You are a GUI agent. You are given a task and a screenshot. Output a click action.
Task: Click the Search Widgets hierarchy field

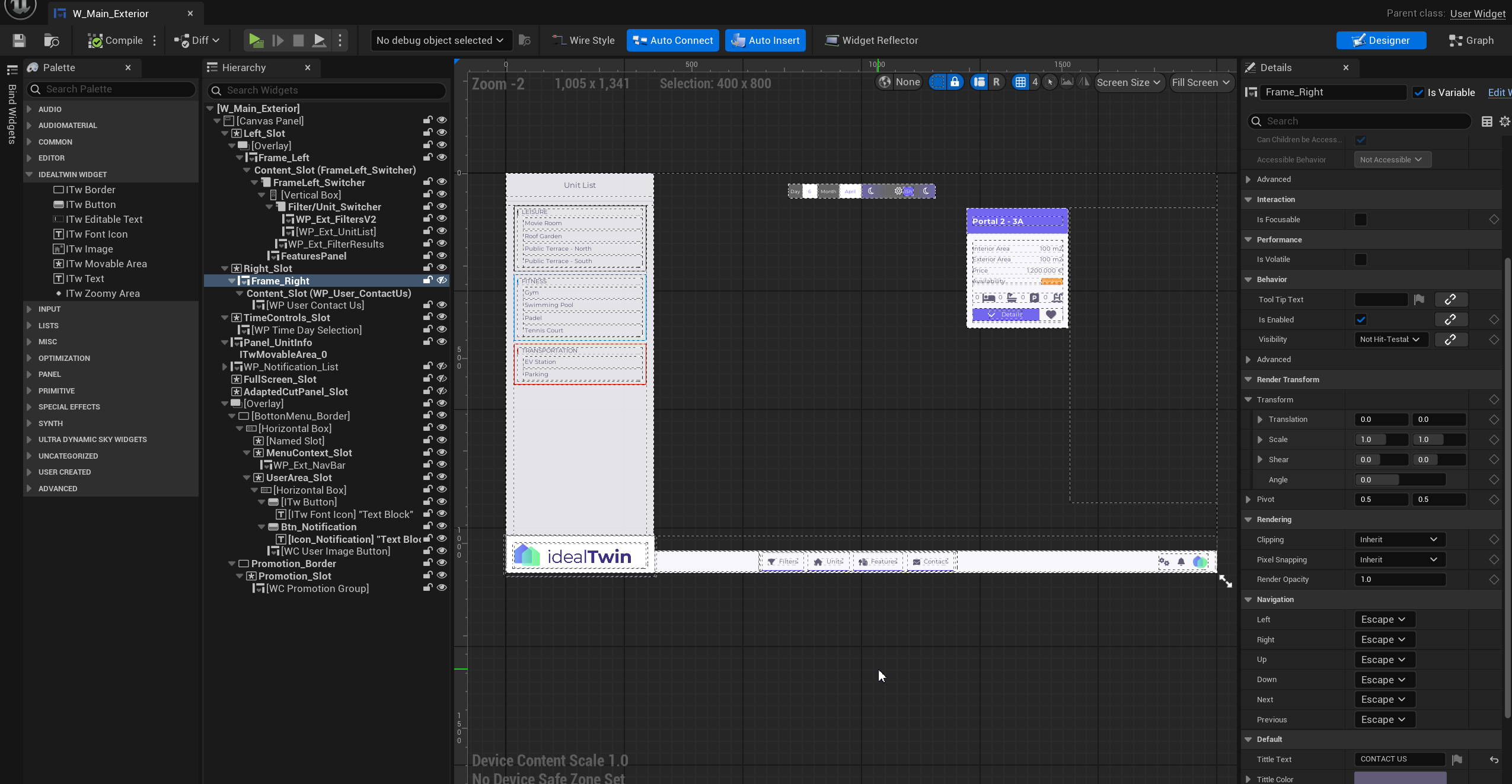click(327, 90)
